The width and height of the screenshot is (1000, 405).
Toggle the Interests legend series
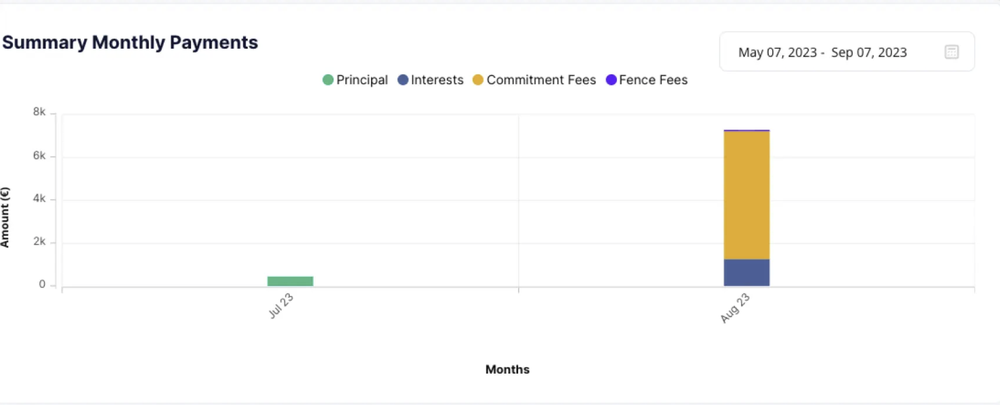click(x=430, y=80)
